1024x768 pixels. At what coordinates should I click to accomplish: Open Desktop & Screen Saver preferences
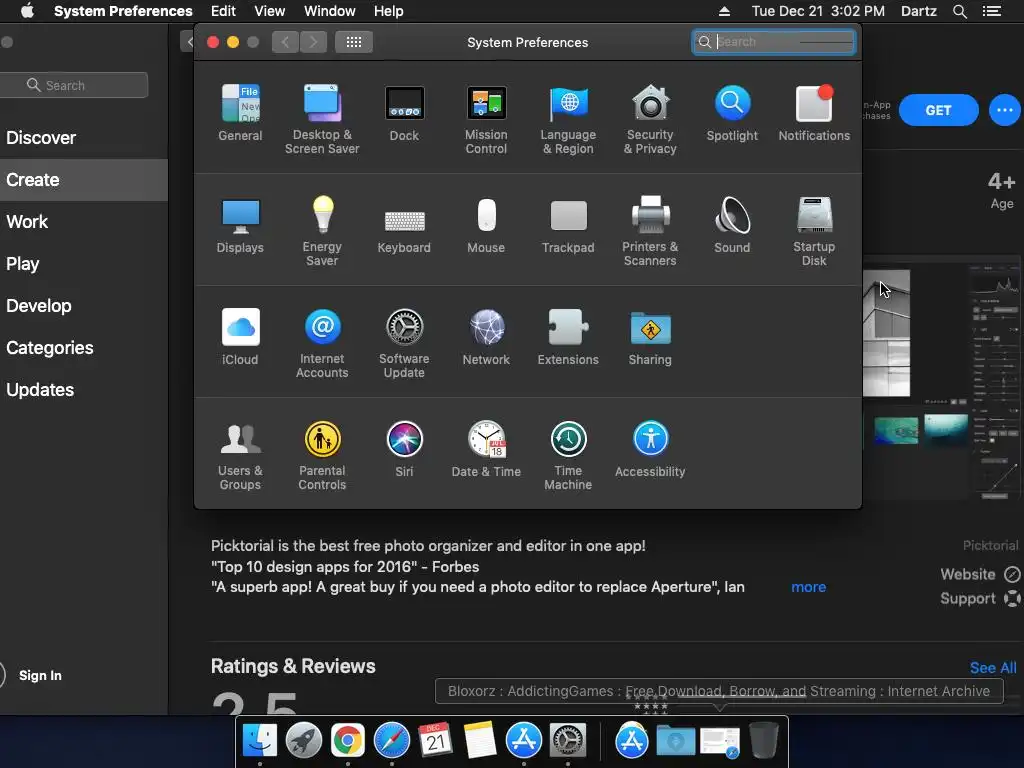point(322,120)
